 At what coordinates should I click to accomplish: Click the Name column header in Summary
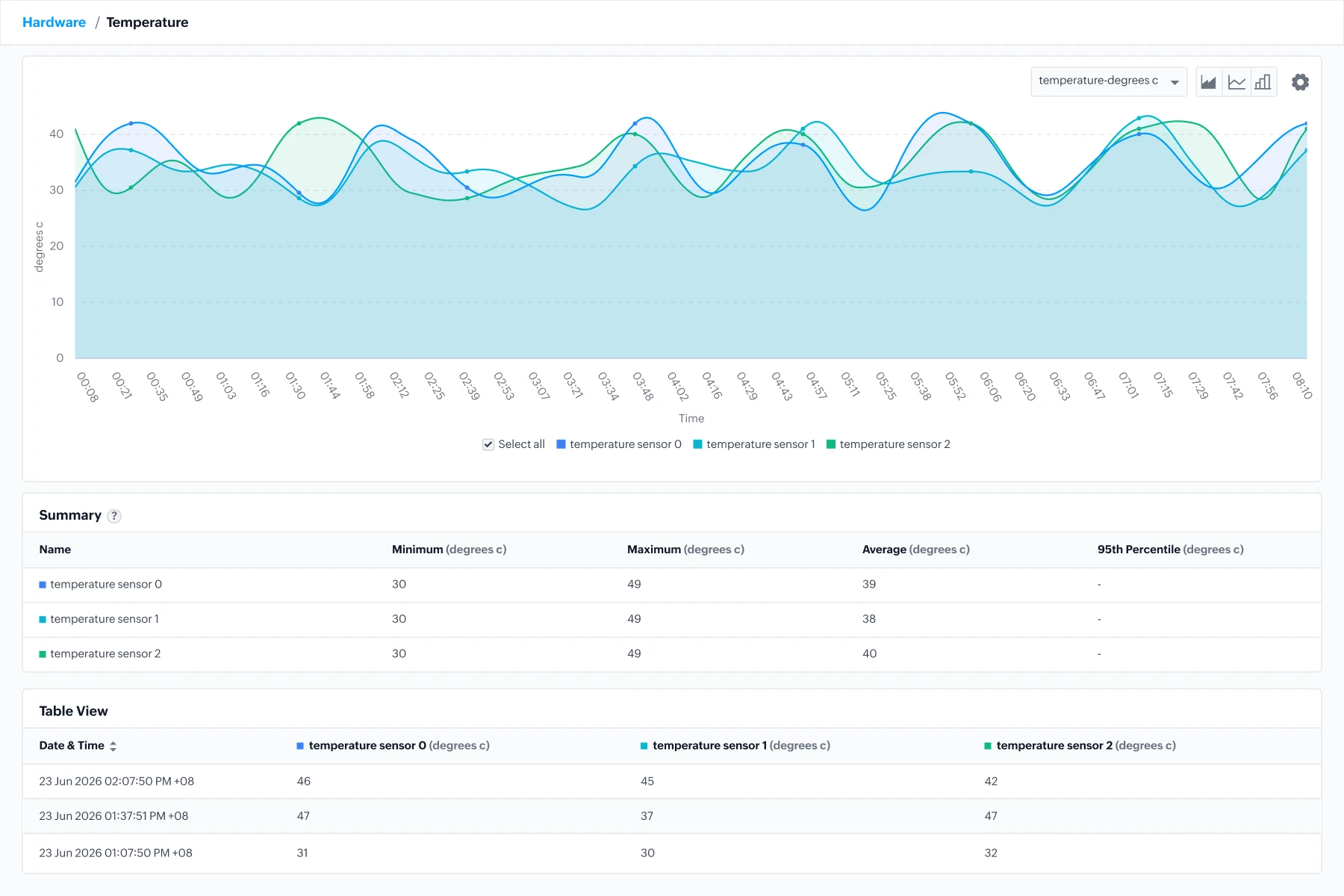tap(55, 550)
